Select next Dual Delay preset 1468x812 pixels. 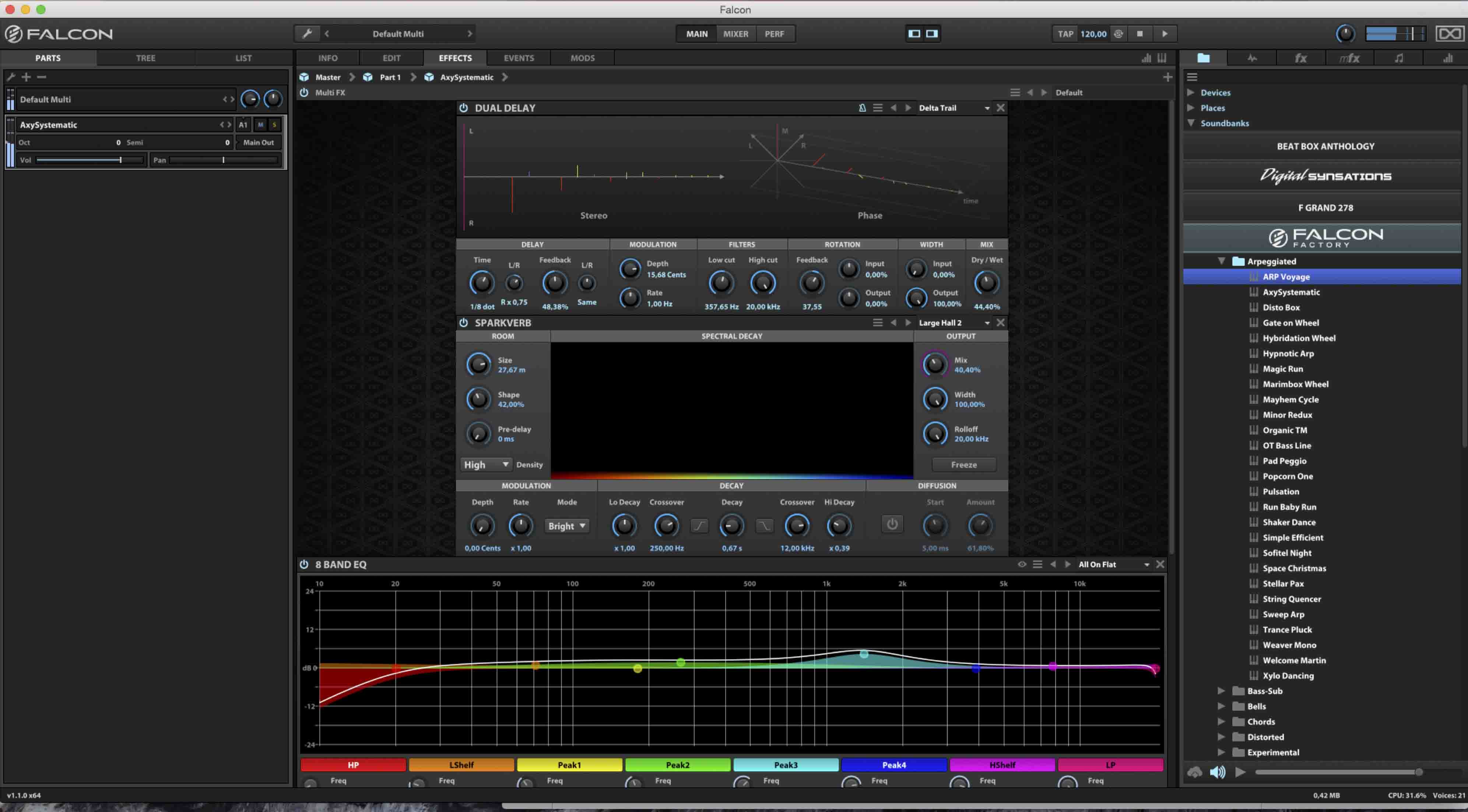(x=908, y=108)
